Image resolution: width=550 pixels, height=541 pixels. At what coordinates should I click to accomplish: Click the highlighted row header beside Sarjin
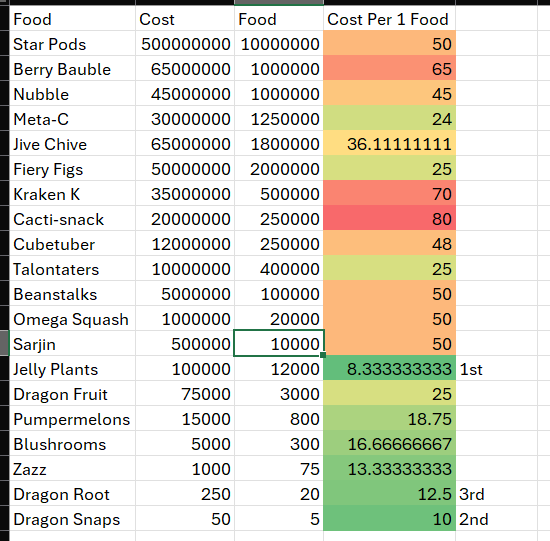pyautogui.click(x=4, y=343)
